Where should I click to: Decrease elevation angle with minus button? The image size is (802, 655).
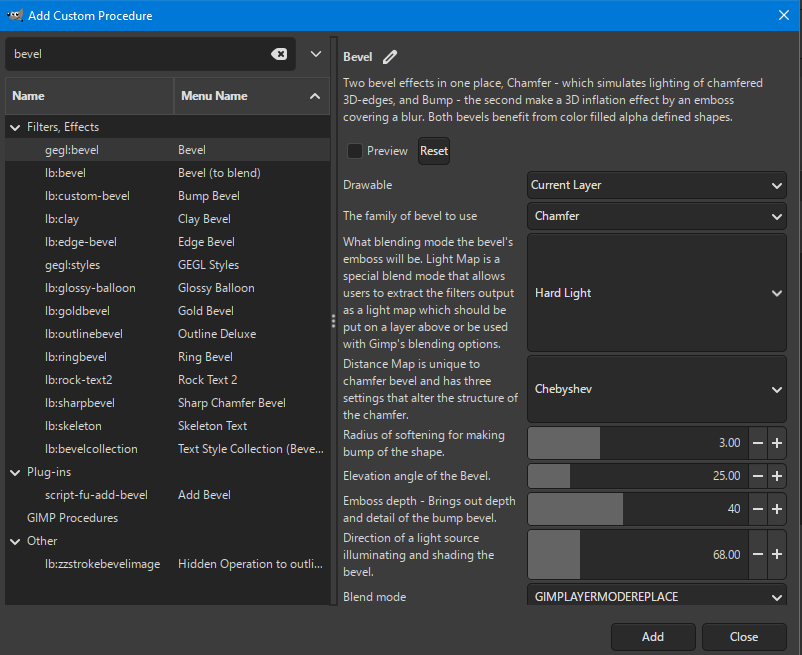(758, 476)
